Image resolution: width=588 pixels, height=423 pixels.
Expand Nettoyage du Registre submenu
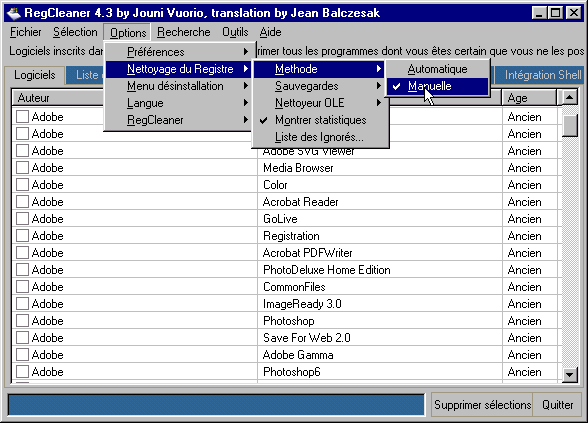(178, 69)
